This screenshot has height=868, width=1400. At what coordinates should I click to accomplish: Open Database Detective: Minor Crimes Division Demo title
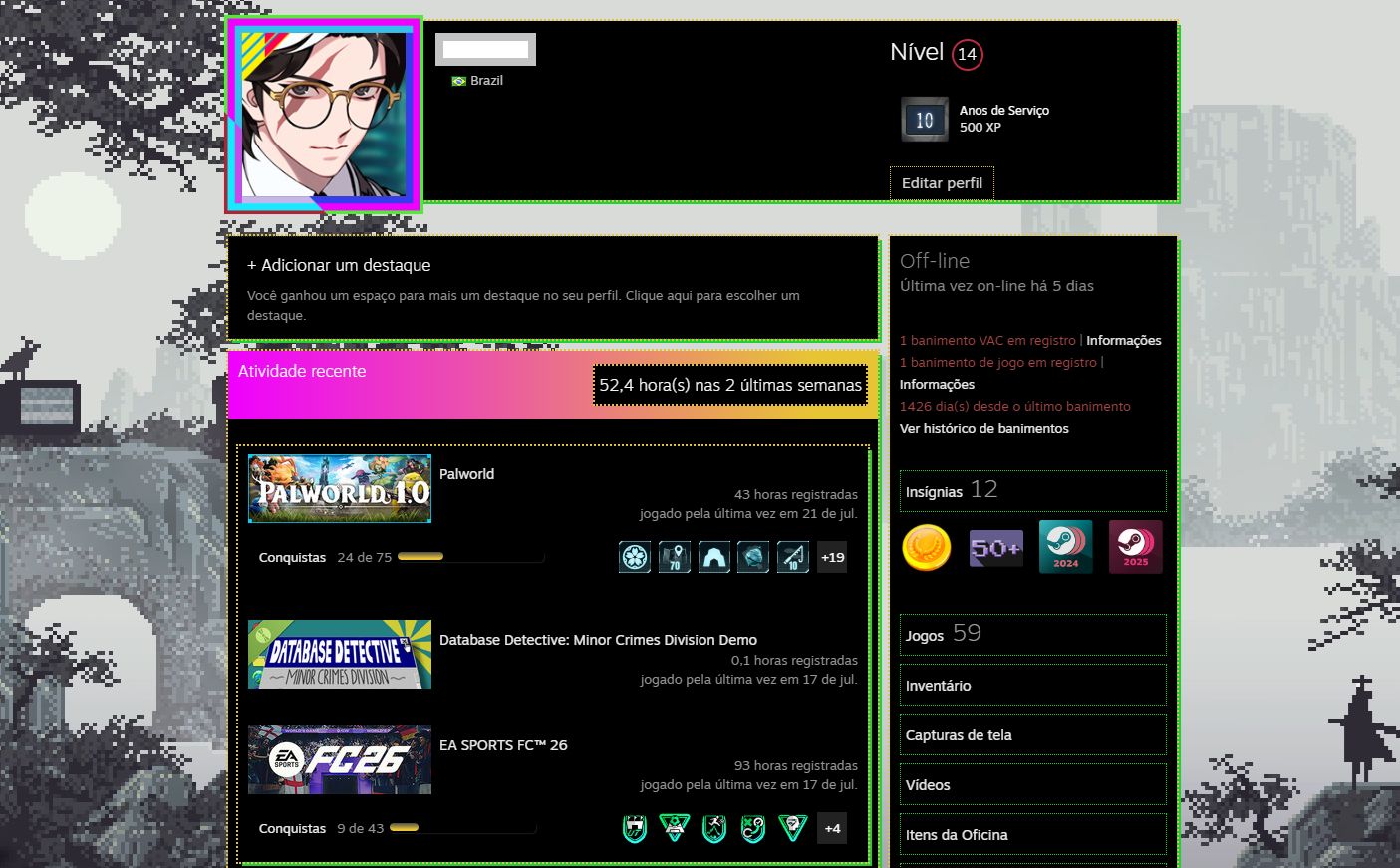click(x=598, y=640)
